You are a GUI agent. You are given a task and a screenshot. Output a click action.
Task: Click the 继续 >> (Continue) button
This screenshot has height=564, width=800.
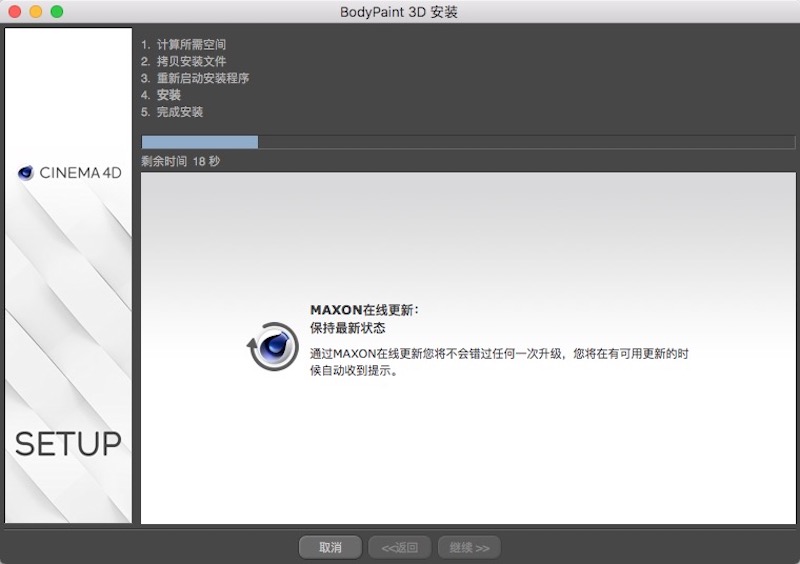469,548
